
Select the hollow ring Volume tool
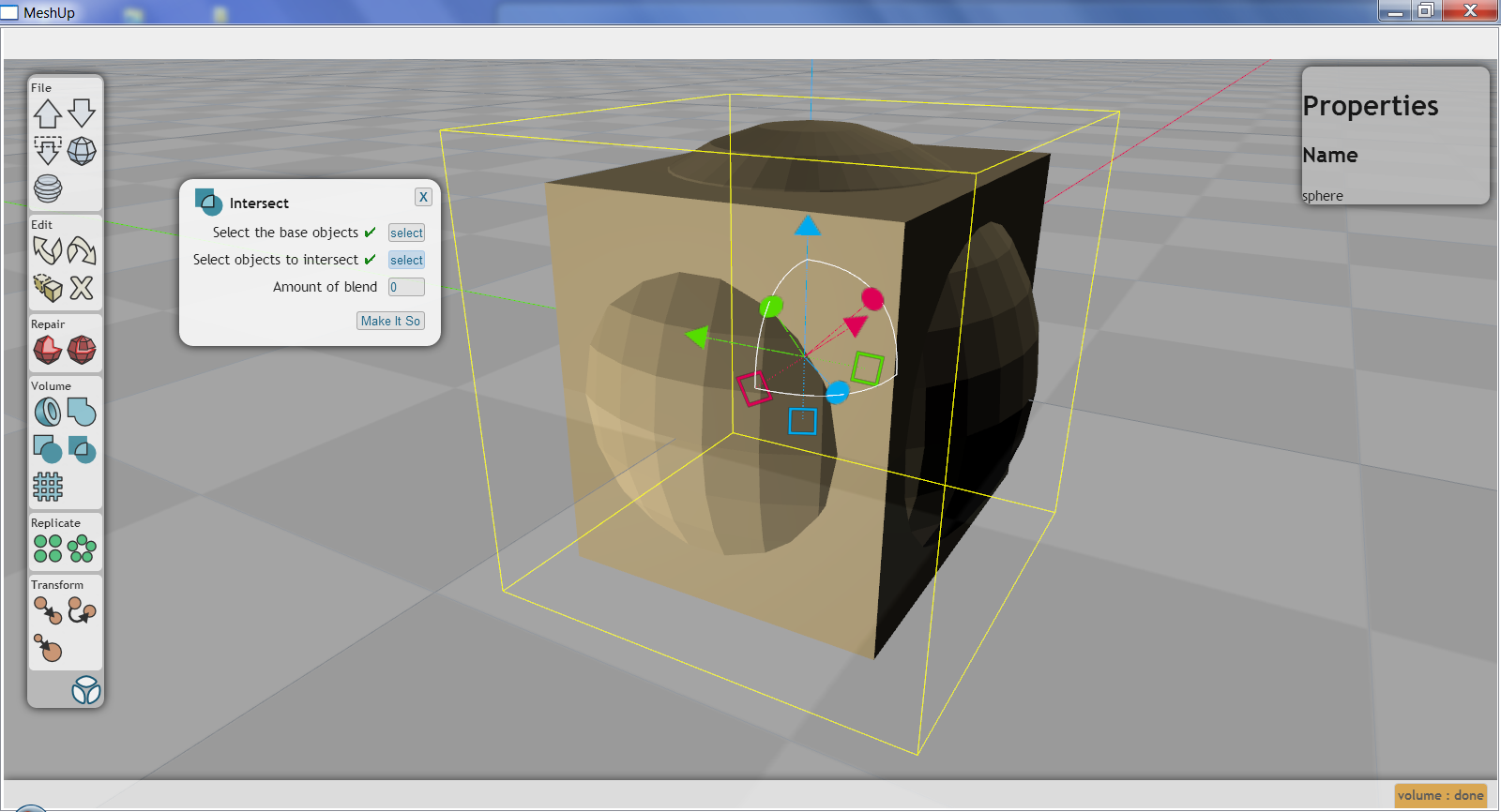[x=48, y=412]
